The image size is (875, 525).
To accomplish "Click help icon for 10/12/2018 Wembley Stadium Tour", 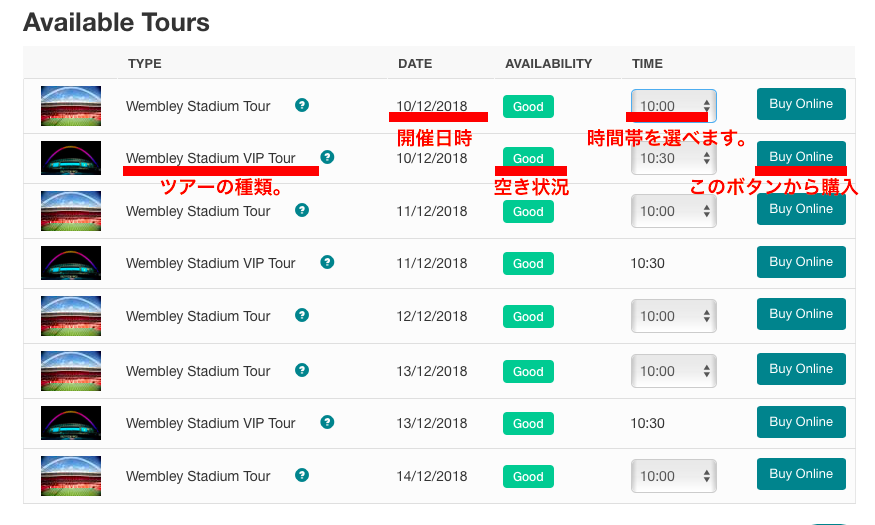I will coord(302,105).
